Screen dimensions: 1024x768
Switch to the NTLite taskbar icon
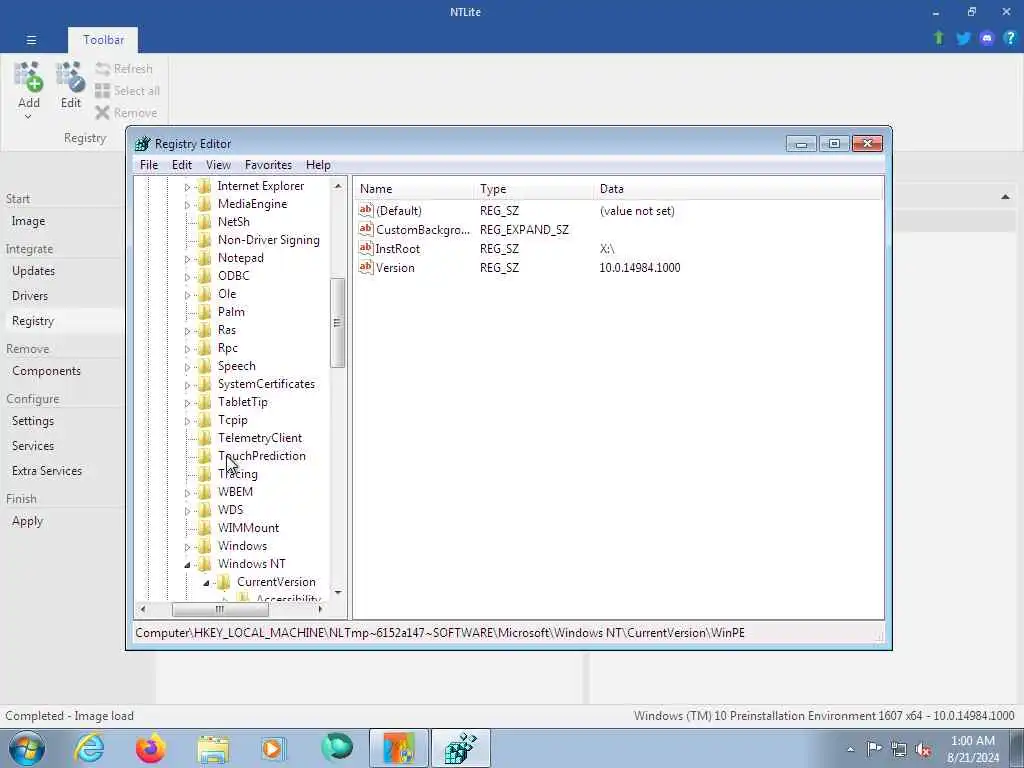click(x=399, y=748)
